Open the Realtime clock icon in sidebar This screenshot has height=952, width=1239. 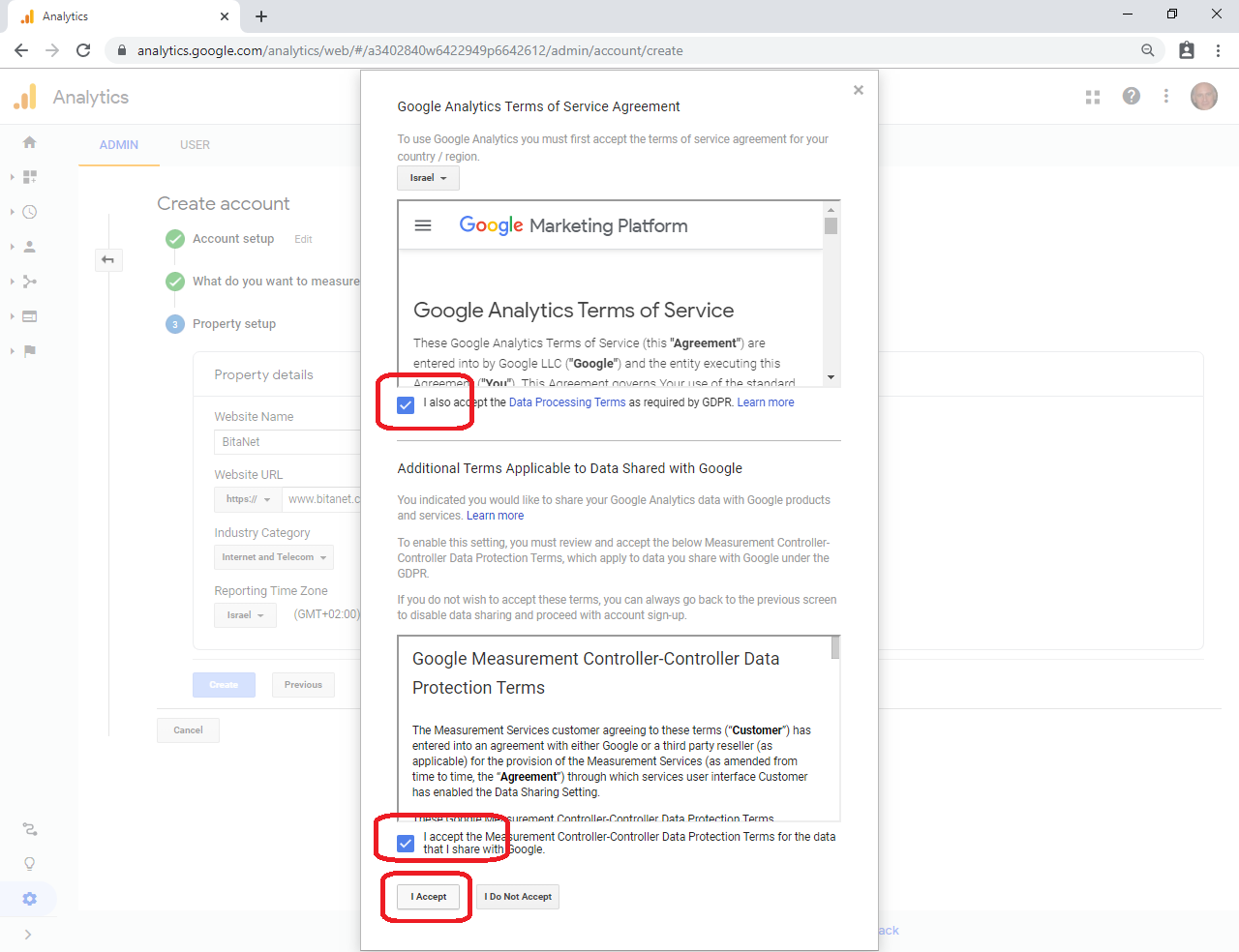point(30,212)
